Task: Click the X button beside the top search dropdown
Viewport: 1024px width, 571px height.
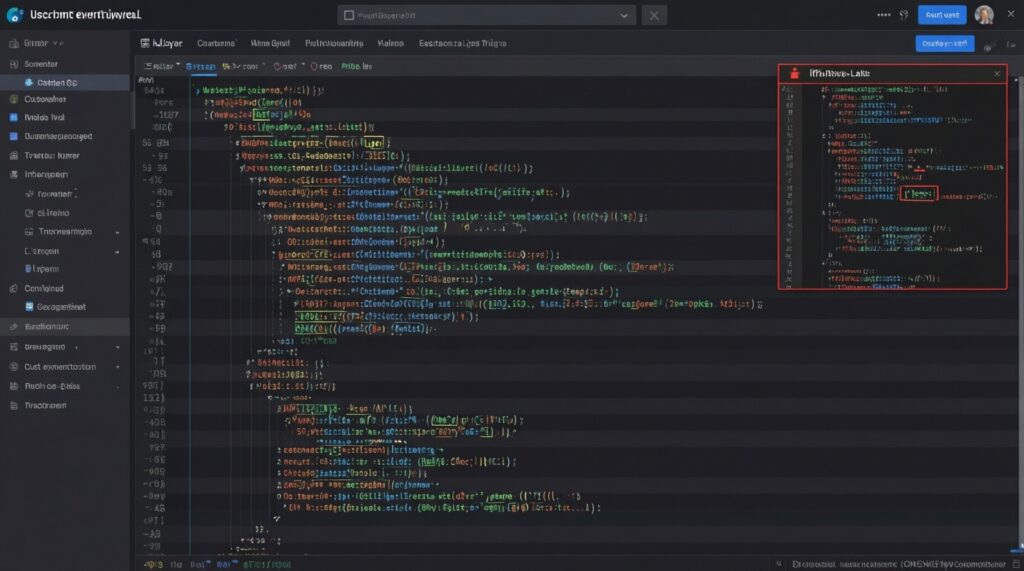Action: click(653, 15)
